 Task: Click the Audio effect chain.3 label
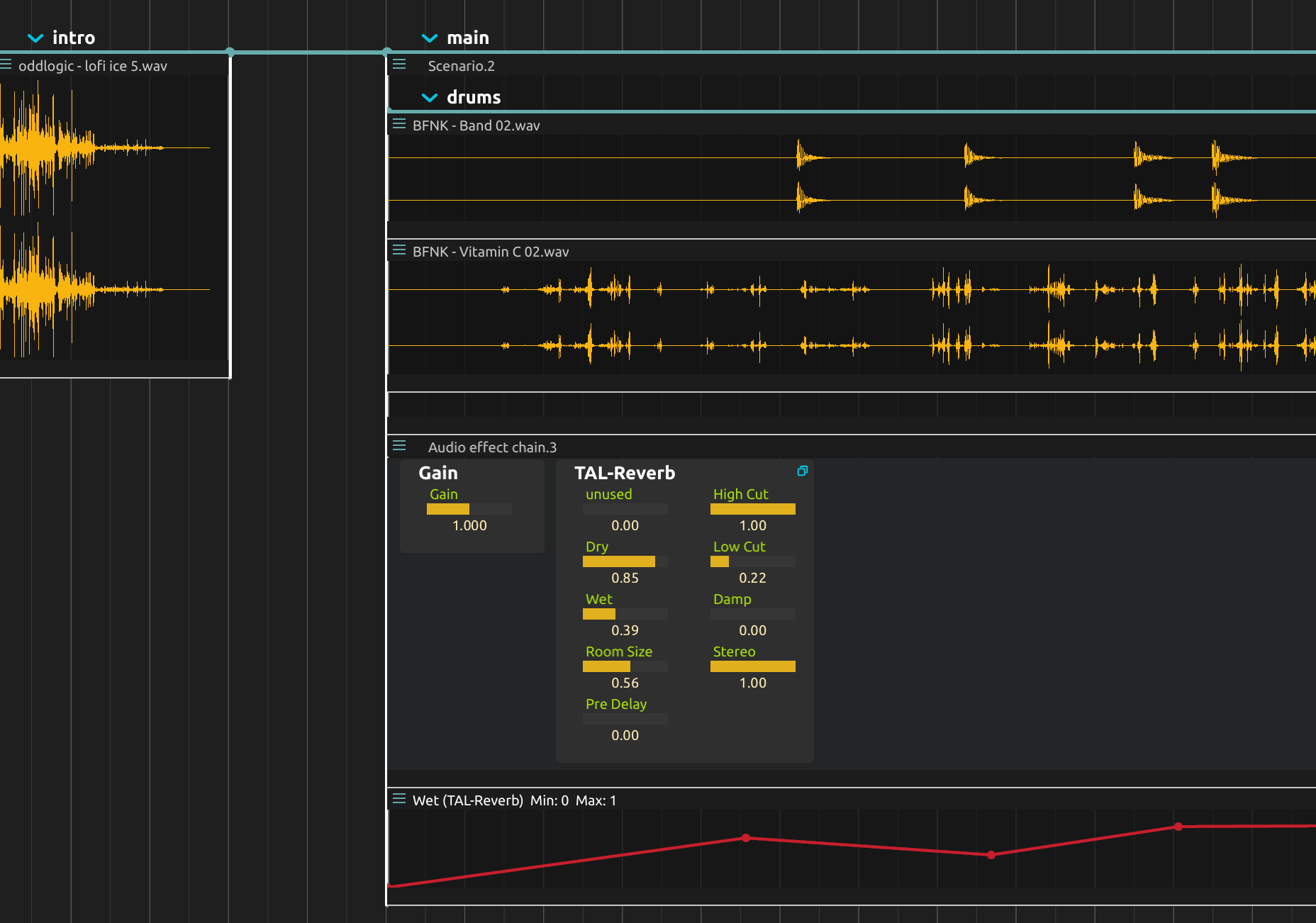(493, 447)
